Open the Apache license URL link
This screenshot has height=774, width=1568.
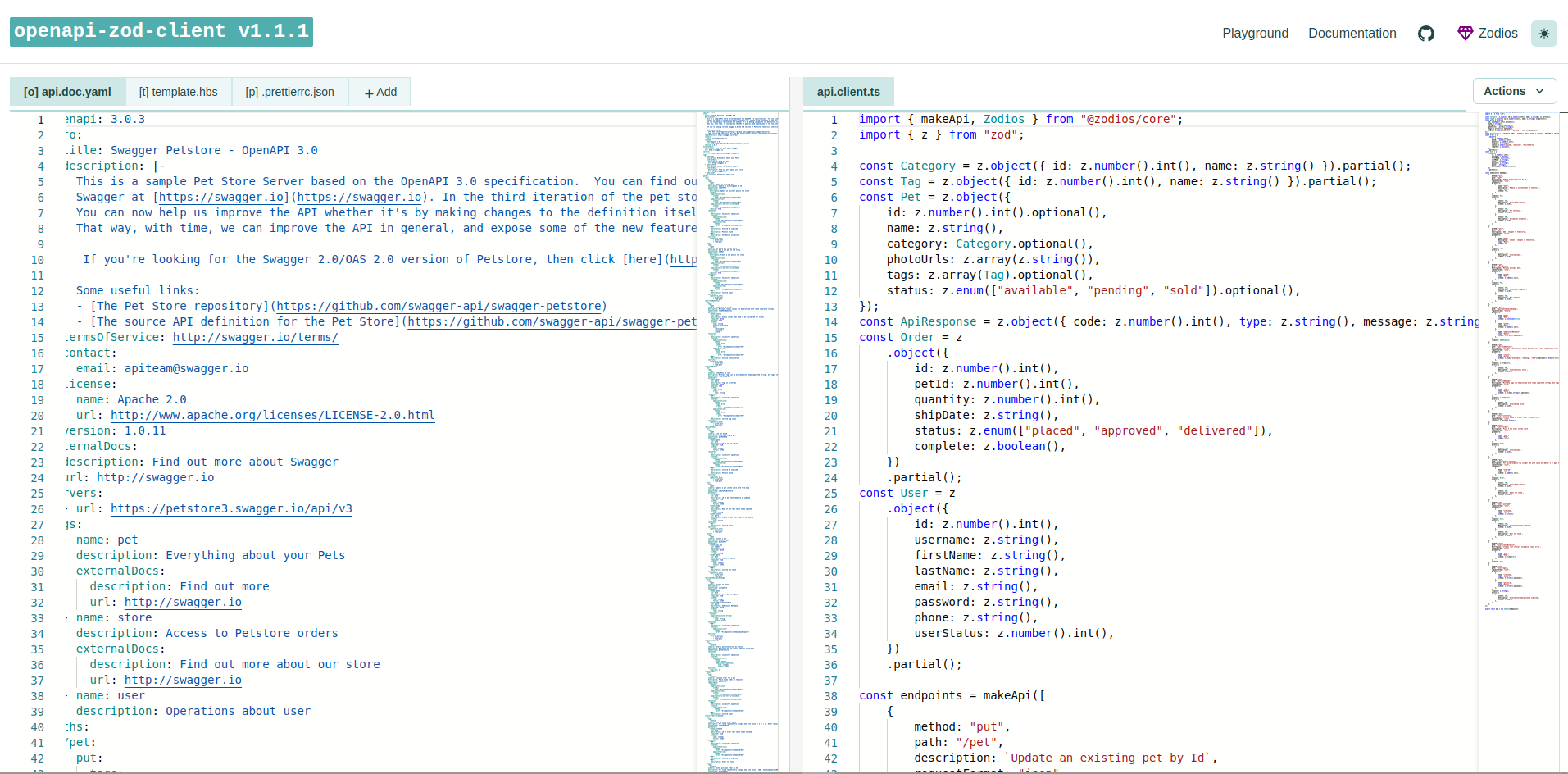[x=272, y=415]
